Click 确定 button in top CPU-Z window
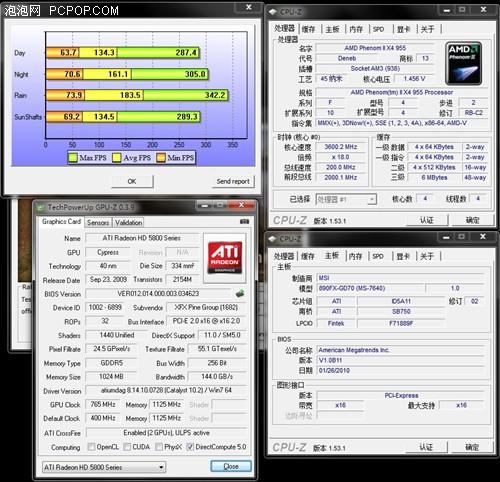The width and height of the screenshot is (500, 482). click(x=472, y=220)
